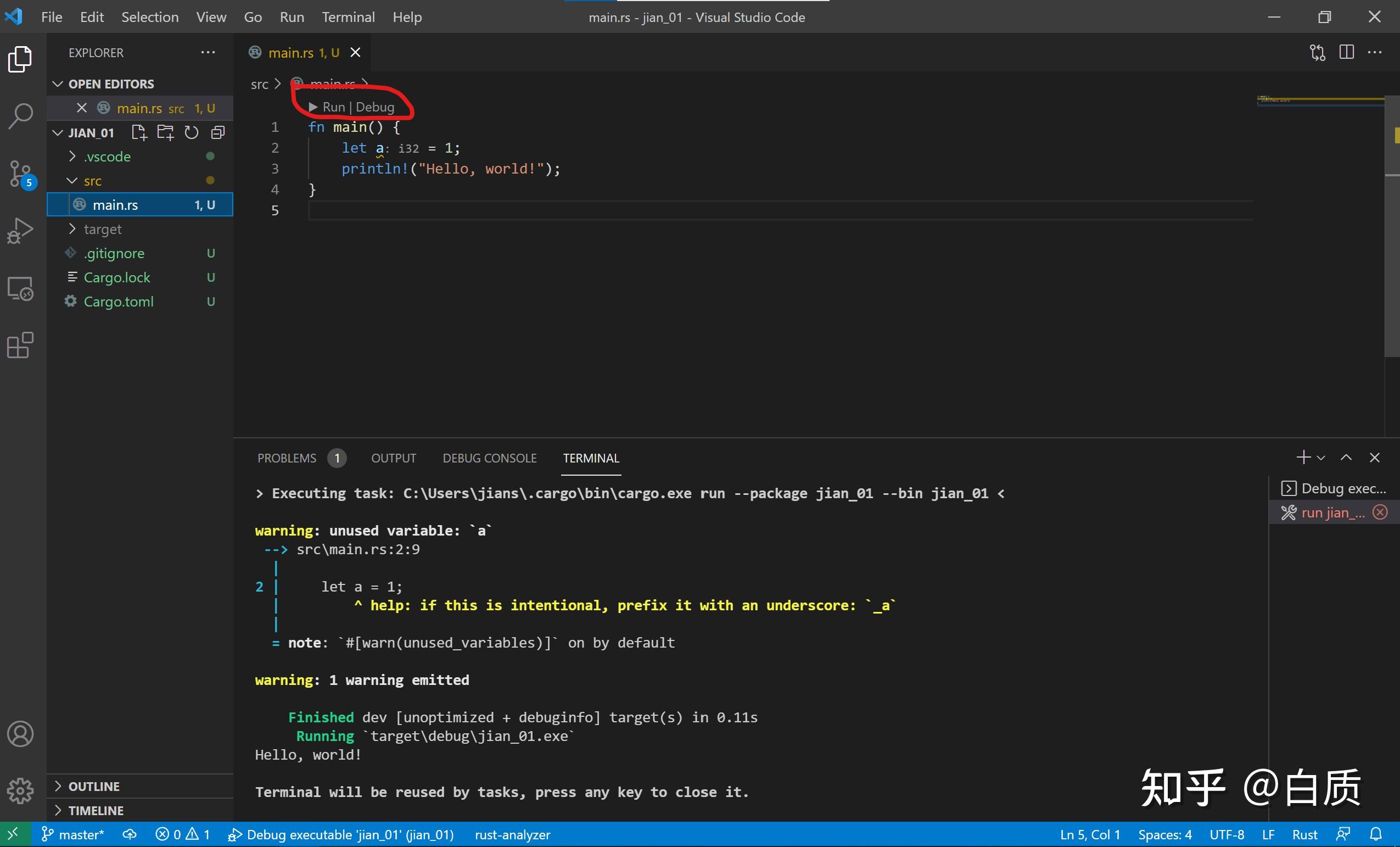Expand the OUTLINE section

[94, 786]
